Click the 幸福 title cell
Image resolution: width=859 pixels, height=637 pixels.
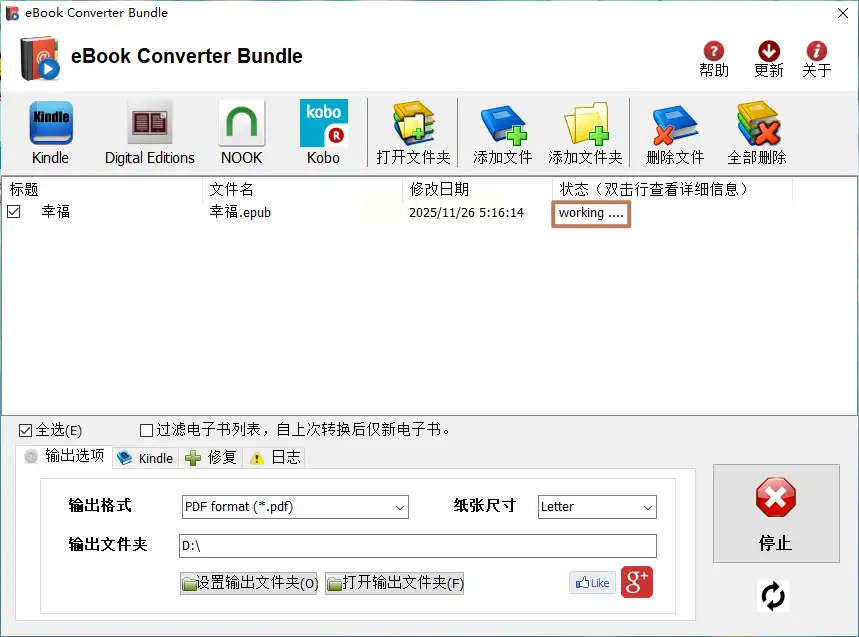point(55,211)
